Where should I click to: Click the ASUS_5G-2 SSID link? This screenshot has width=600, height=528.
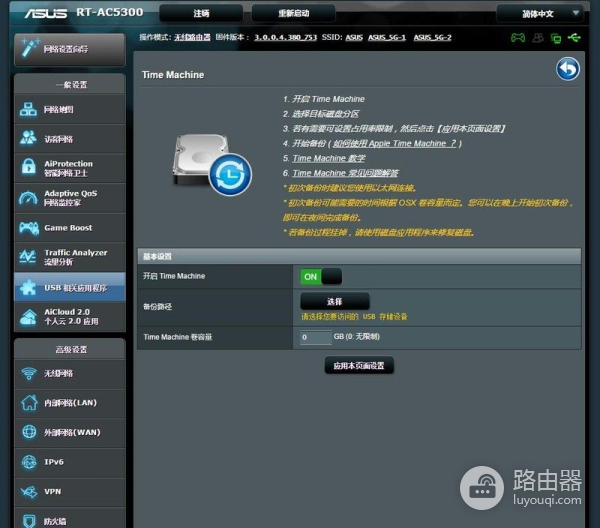pos(432,37)
